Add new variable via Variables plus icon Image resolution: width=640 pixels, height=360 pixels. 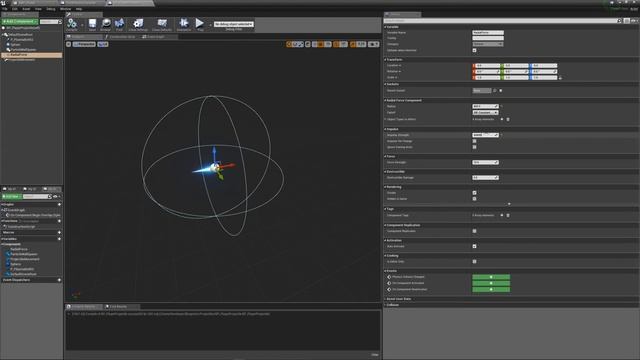pyautogui.click(x=59, y=239)
